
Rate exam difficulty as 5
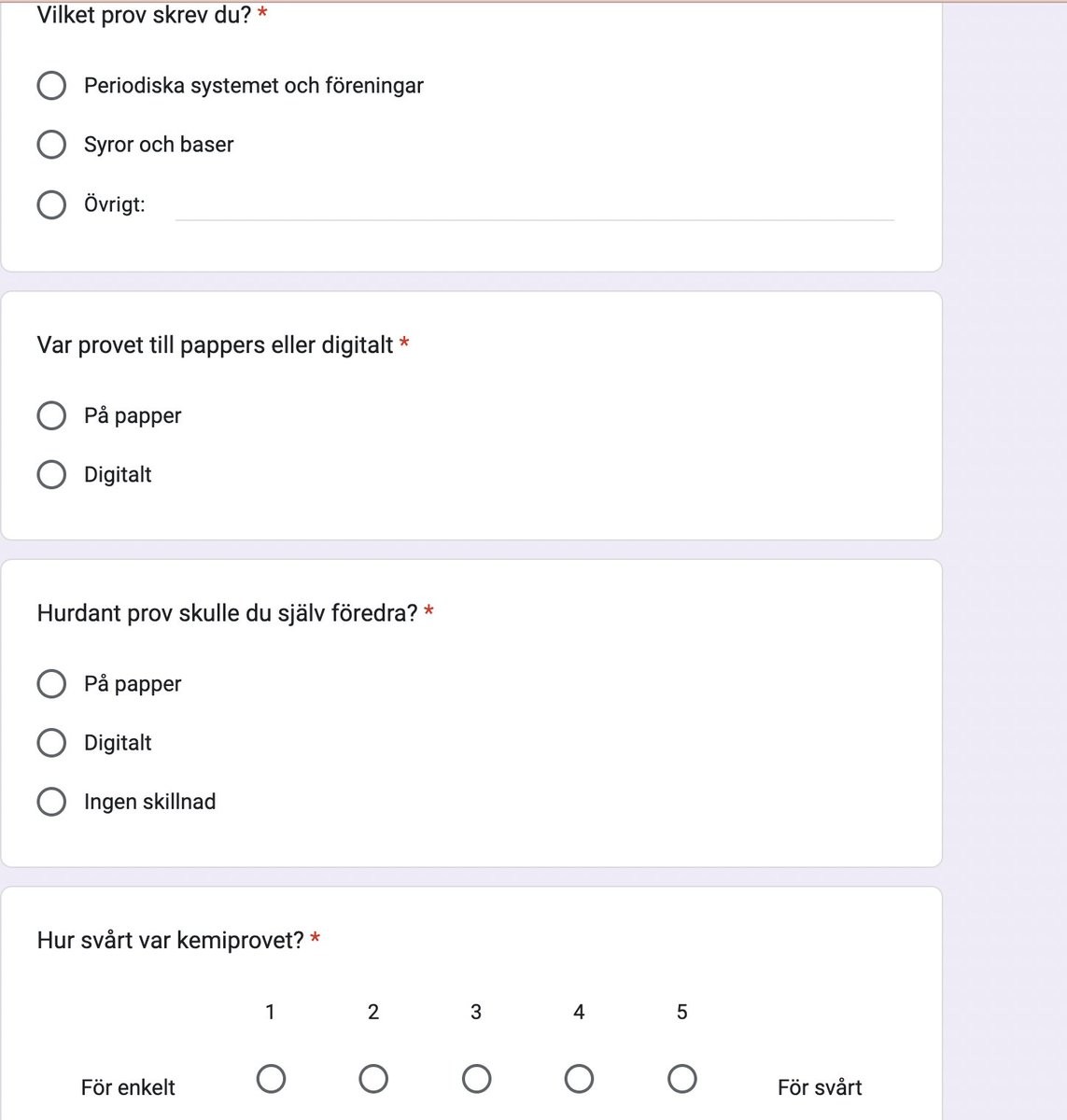pyautogui.click(x=682, y=1079)
